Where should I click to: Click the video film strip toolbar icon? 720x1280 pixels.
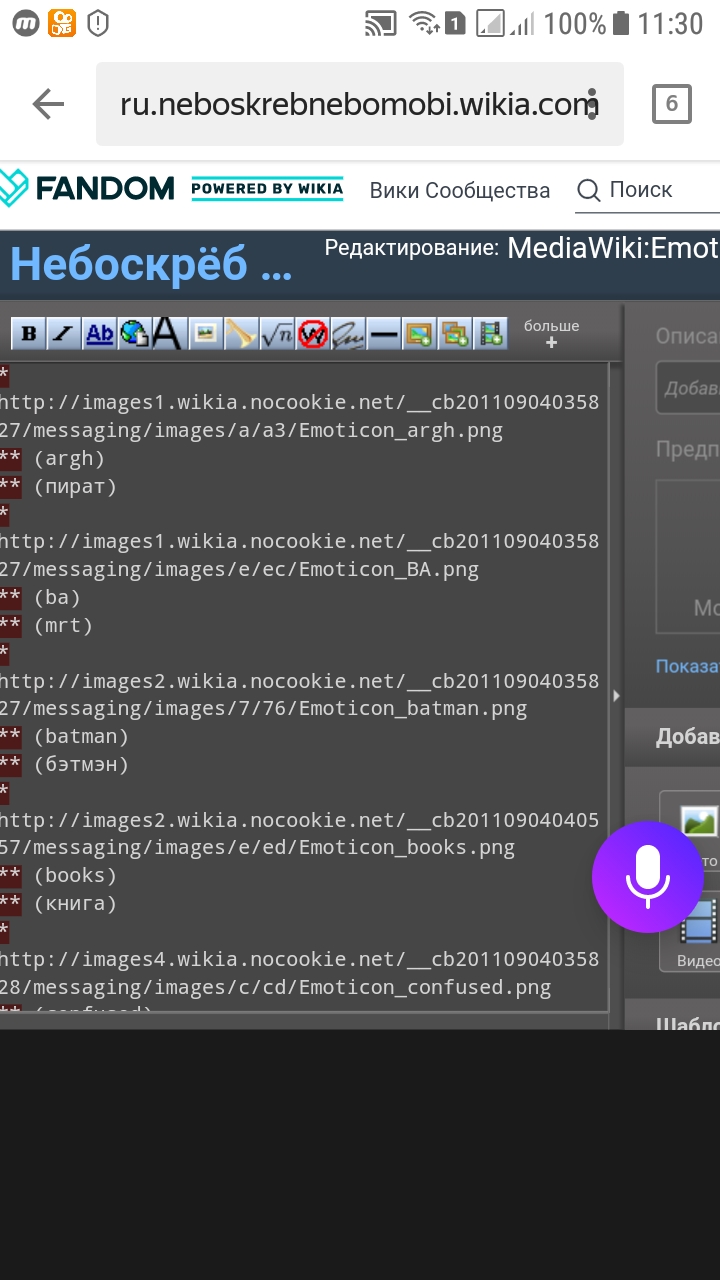(x=490, y=334)
